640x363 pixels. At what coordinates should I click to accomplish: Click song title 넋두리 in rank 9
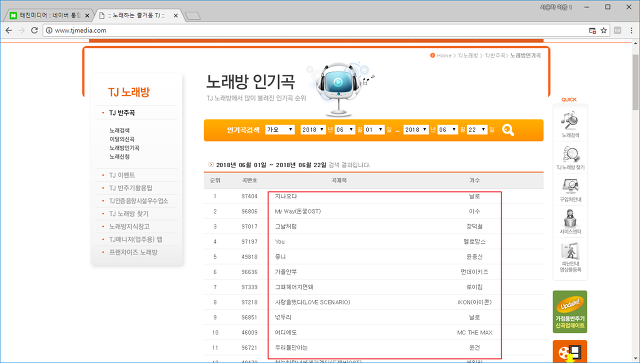[x=283, y=317]
